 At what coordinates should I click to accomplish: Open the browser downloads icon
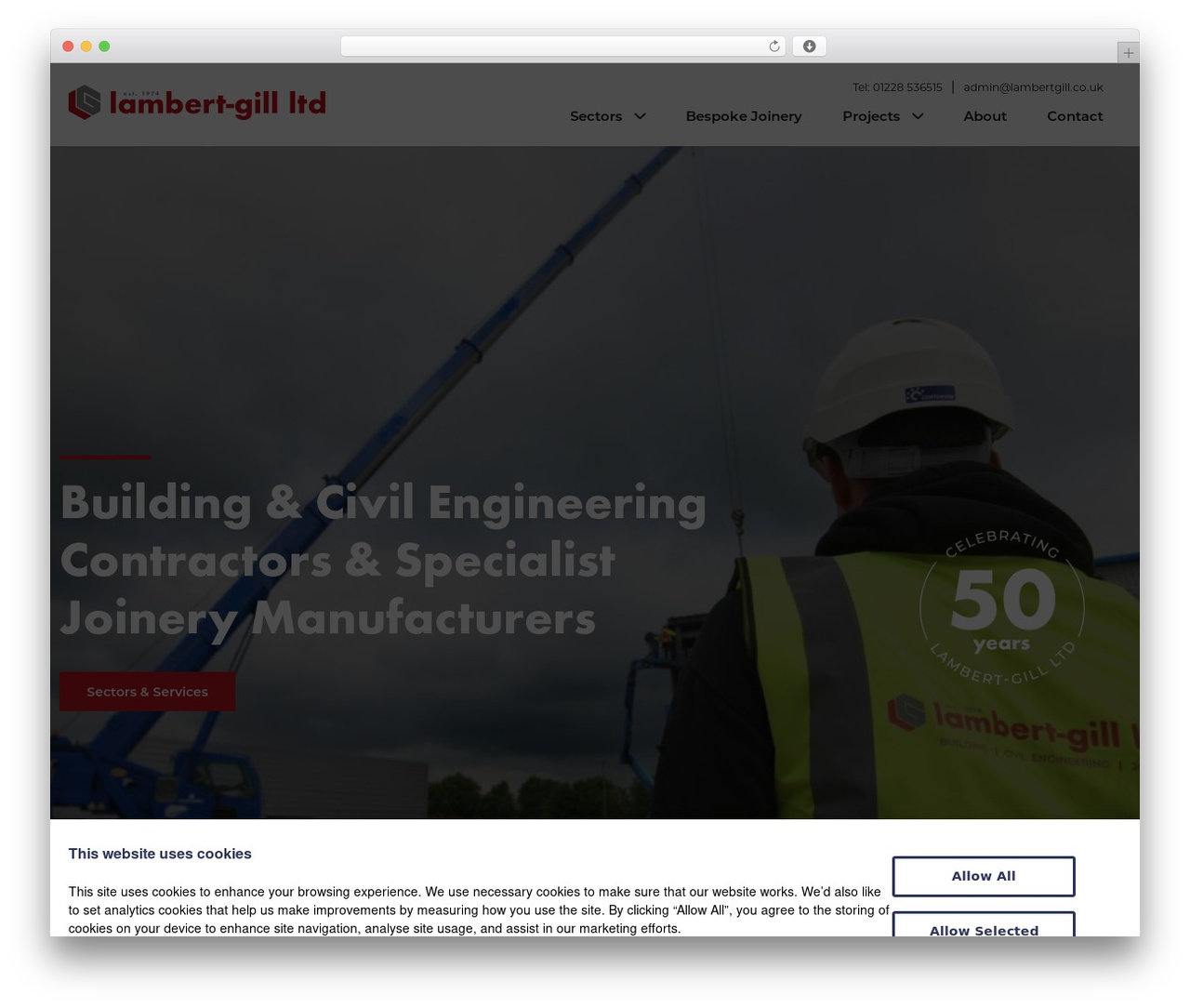tap(809, 46)
